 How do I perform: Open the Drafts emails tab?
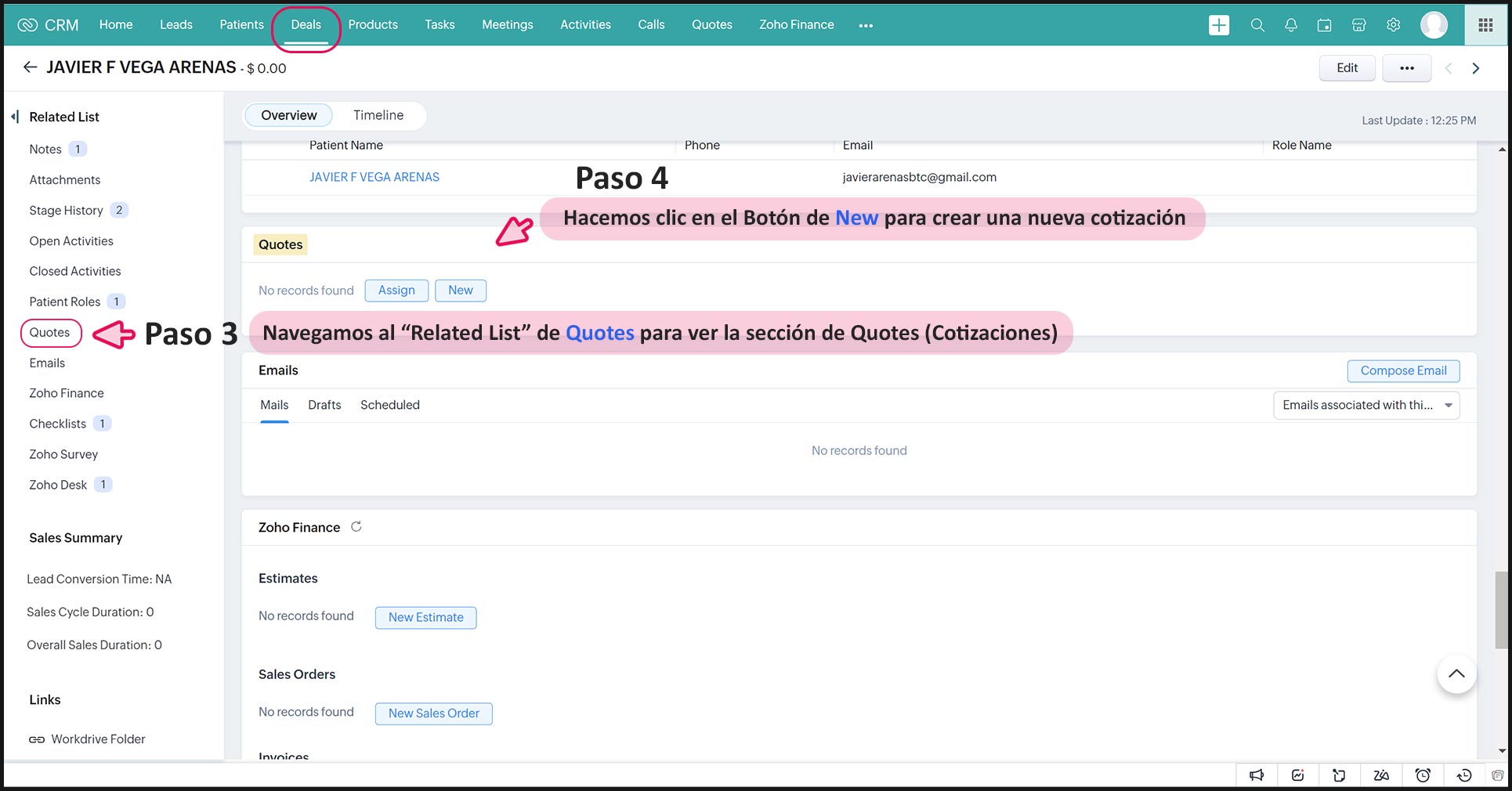[324, 405]
